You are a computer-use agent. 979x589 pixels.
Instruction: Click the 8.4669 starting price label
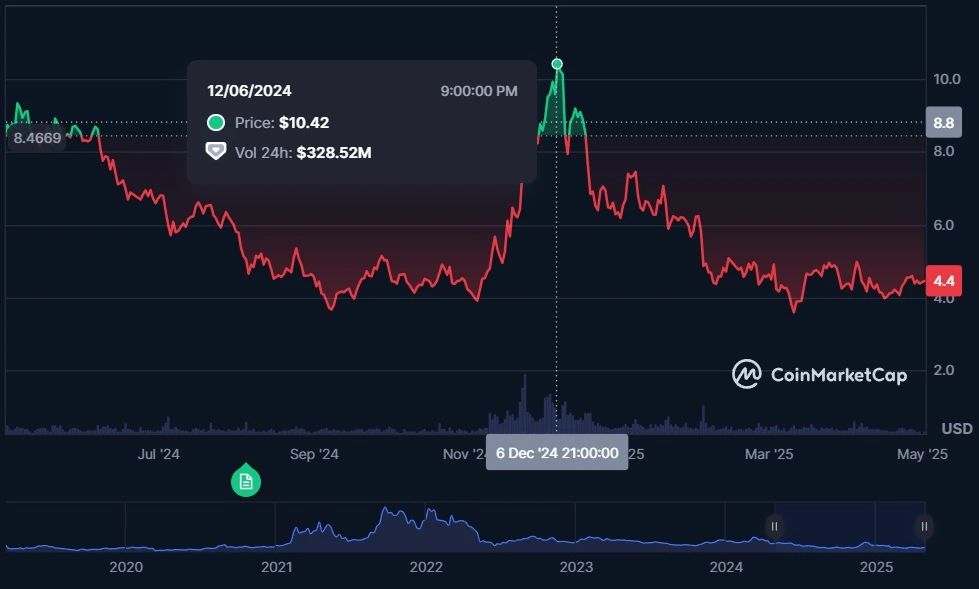click(x=37, y=138)
